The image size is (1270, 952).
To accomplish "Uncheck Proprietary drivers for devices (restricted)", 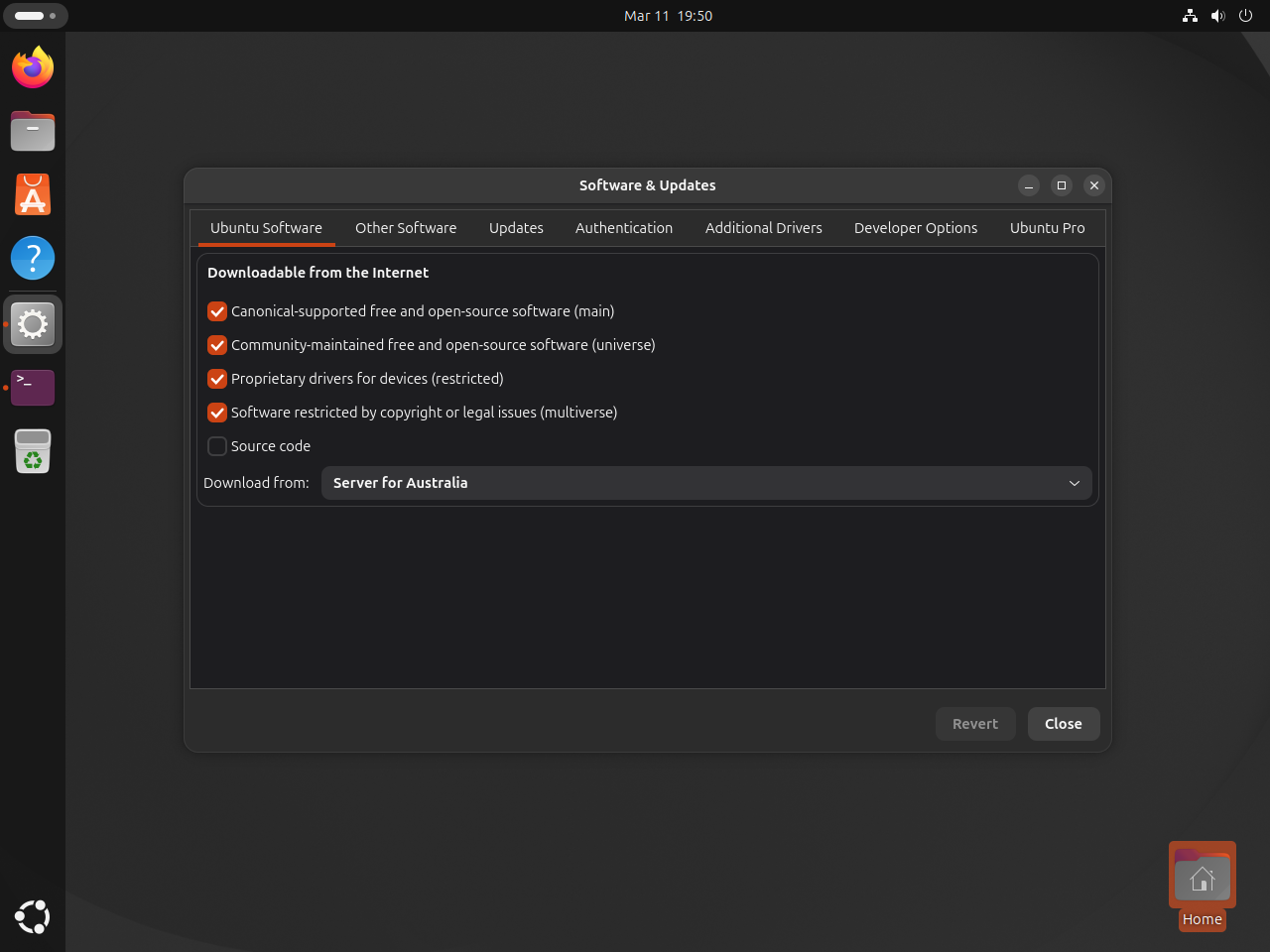I will point(216,379).
